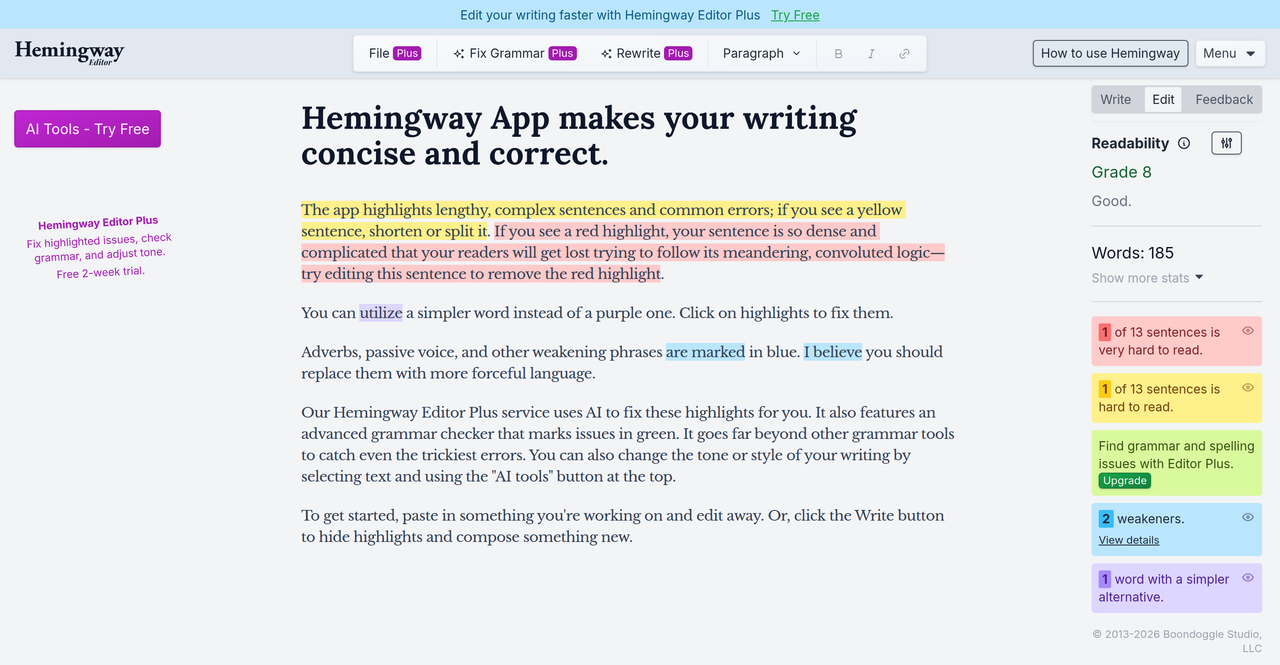
Task: Toggle eye icon for hard to read sentences
Action: [1248, 387]
